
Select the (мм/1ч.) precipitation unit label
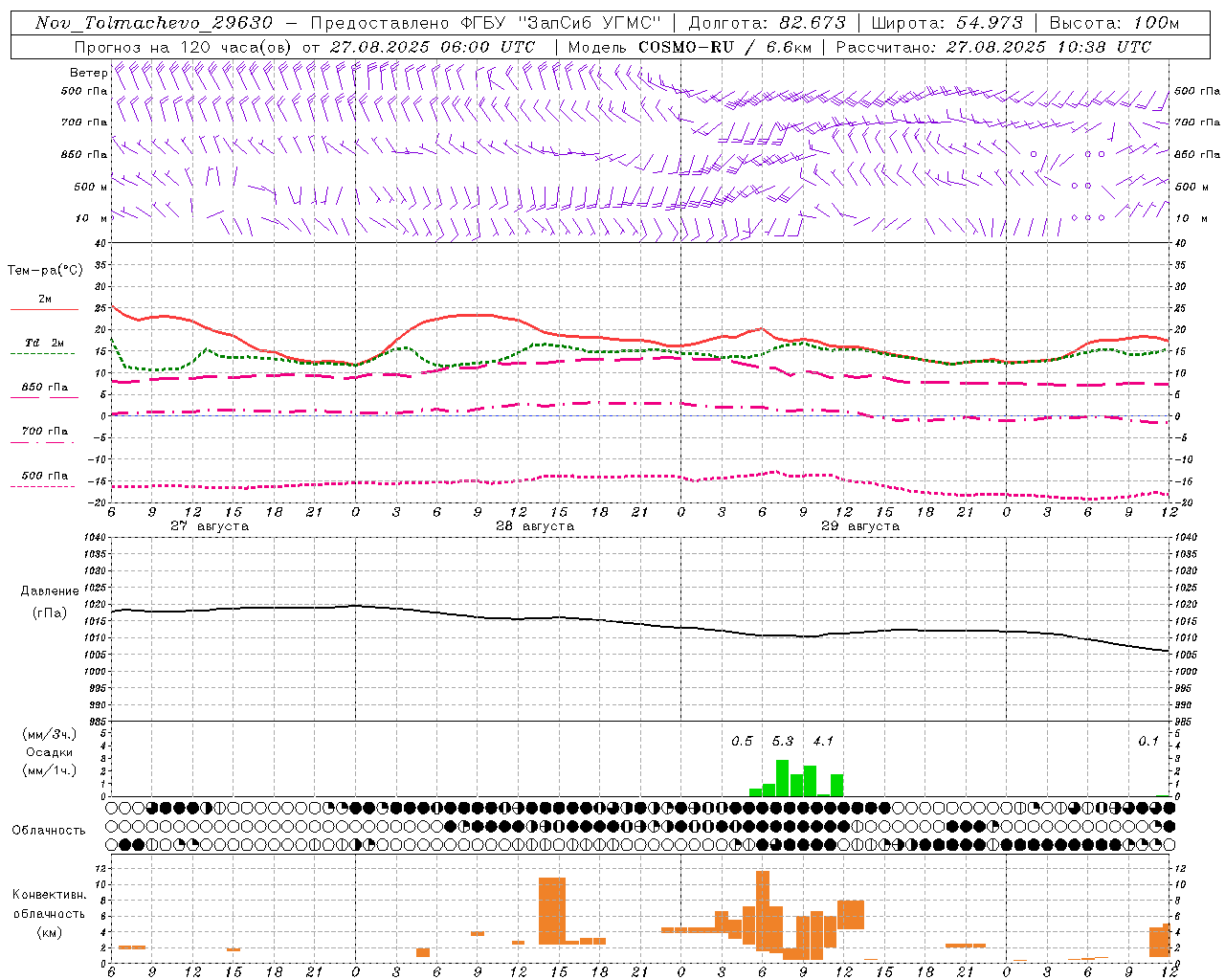click(49, 770)
